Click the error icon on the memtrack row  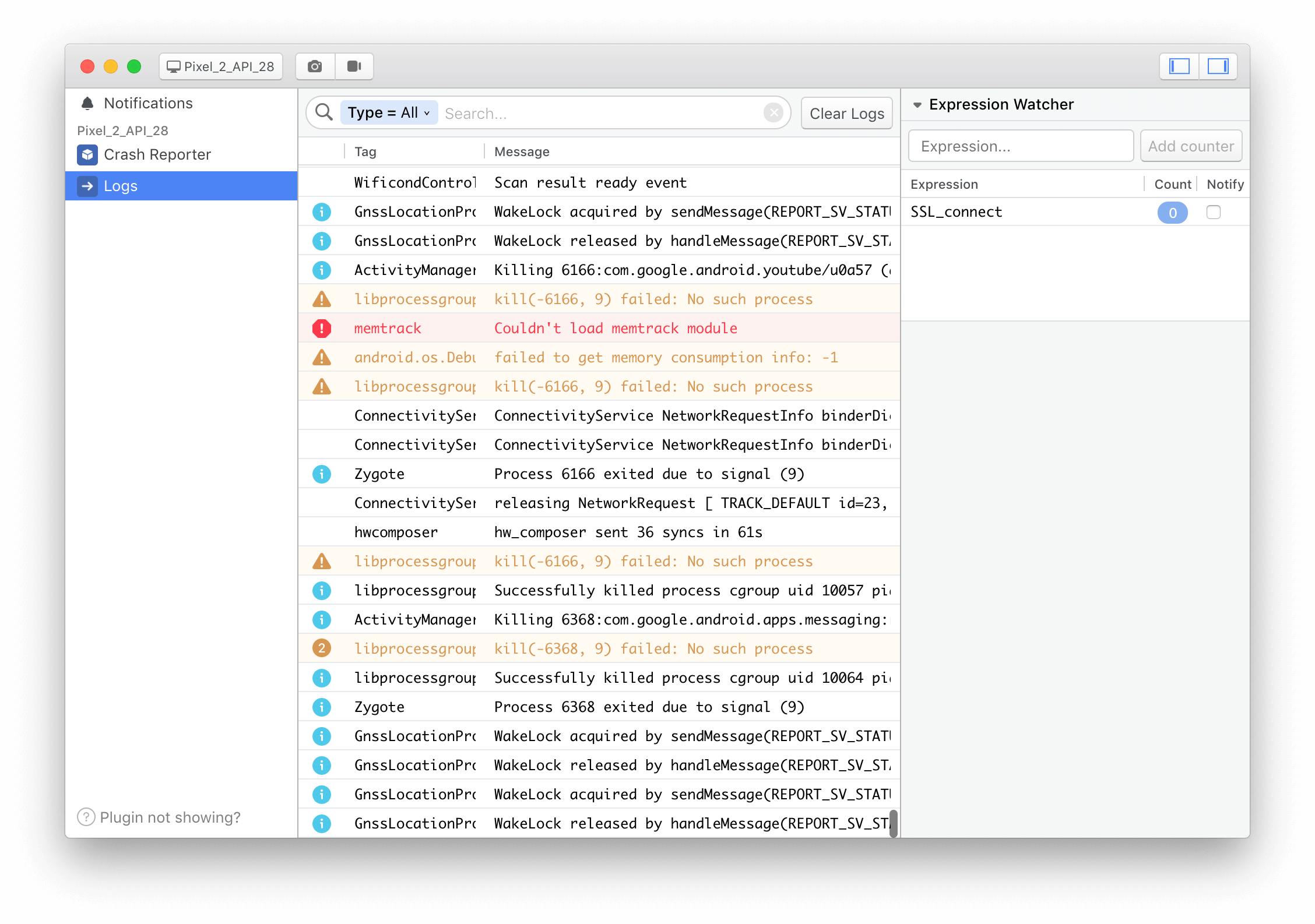pyautogui.click(x=321, y=328)
